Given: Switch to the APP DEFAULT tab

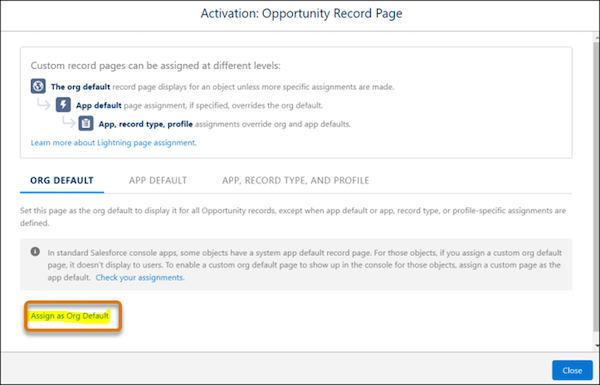Looking at the screenshot, I should (158, 180).
